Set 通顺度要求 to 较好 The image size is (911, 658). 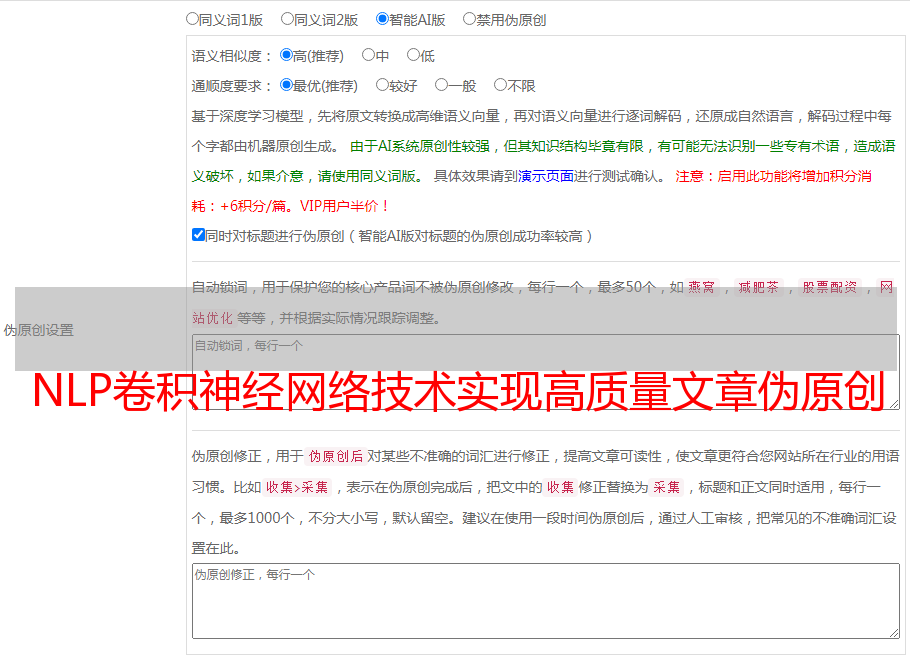[382, 85]
